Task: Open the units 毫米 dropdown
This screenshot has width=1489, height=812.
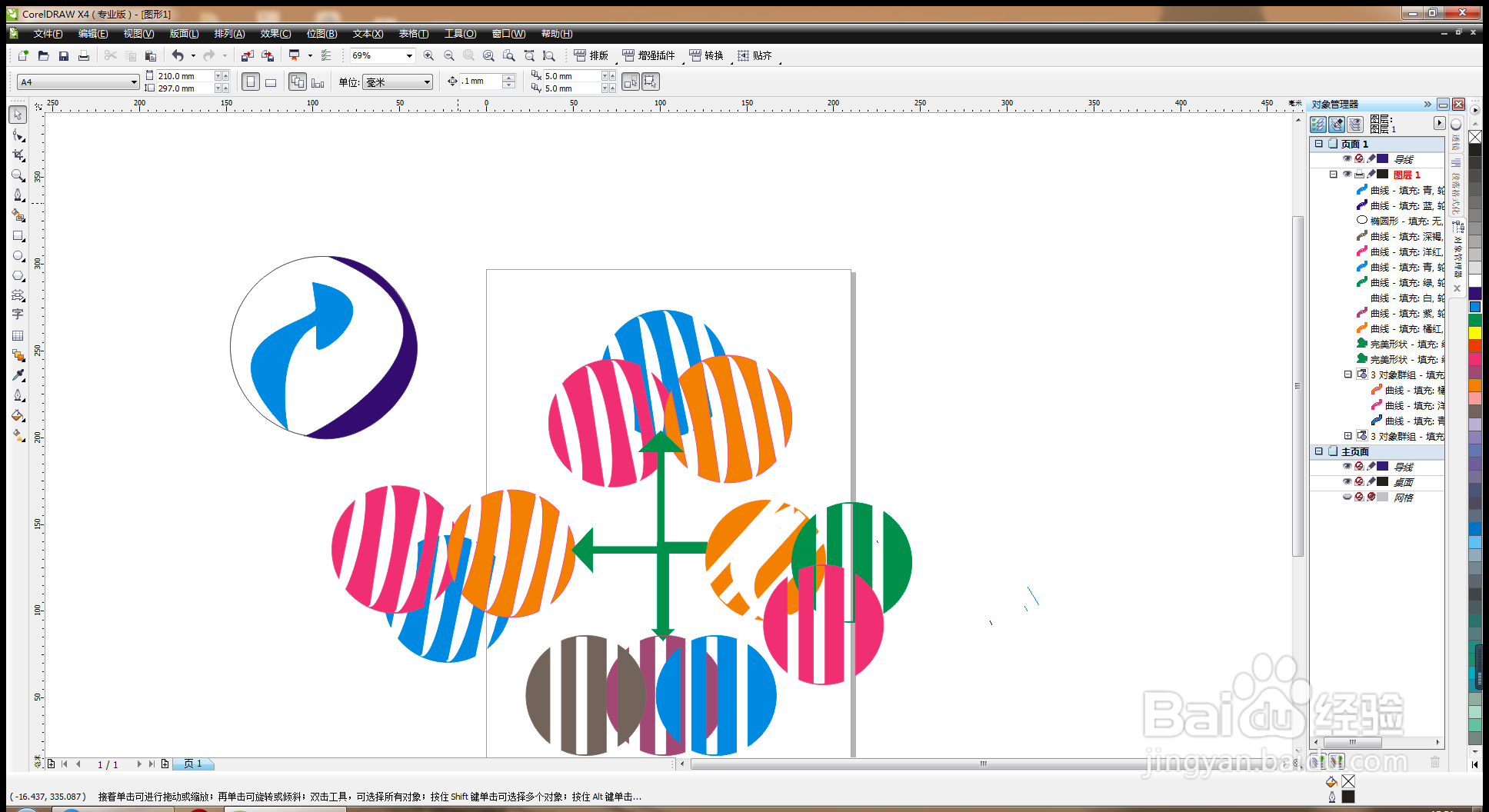Action: (427, 82)
